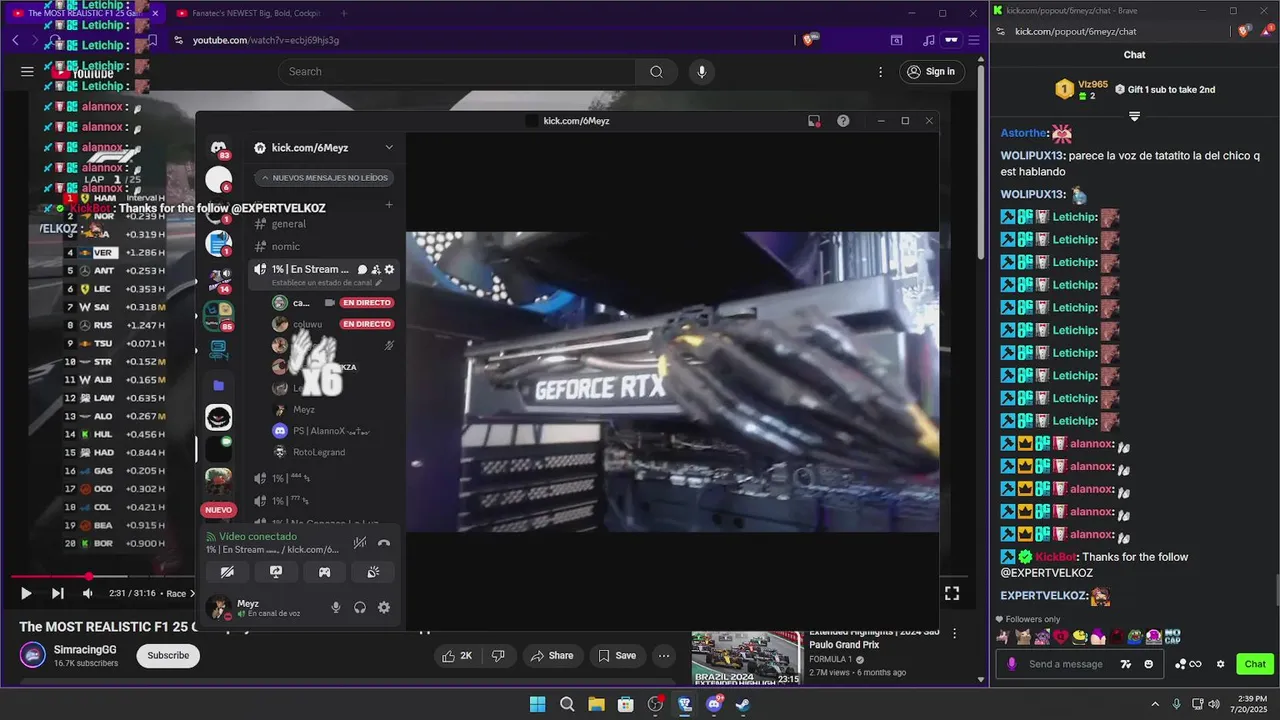Open more actions ellipsis under video
1280x720 pixels.
(663, 655)
